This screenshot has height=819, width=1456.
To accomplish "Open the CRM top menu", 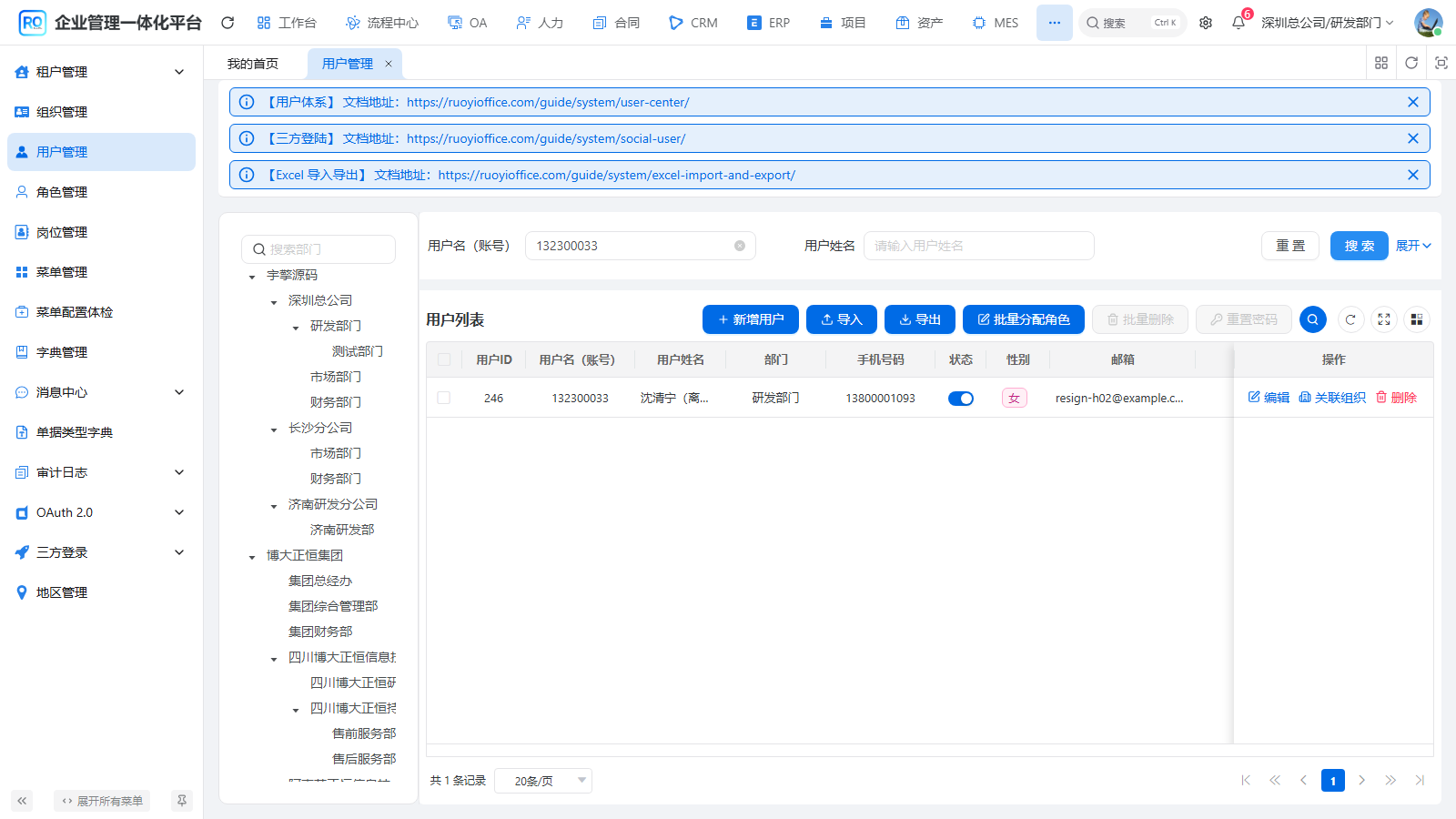I will (x=693, y=23).
